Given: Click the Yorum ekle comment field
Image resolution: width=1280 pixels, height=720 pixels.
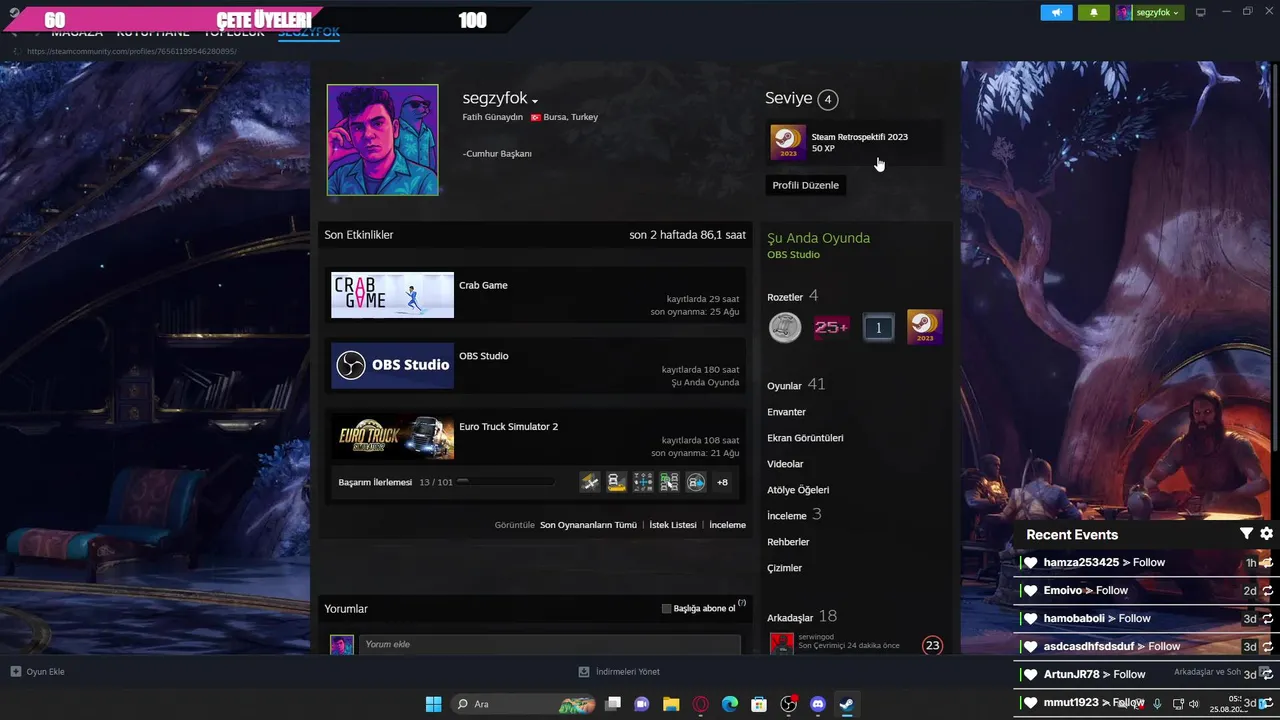Looking at the screenshot, I should pyautogui.click(x=549, y=644).
